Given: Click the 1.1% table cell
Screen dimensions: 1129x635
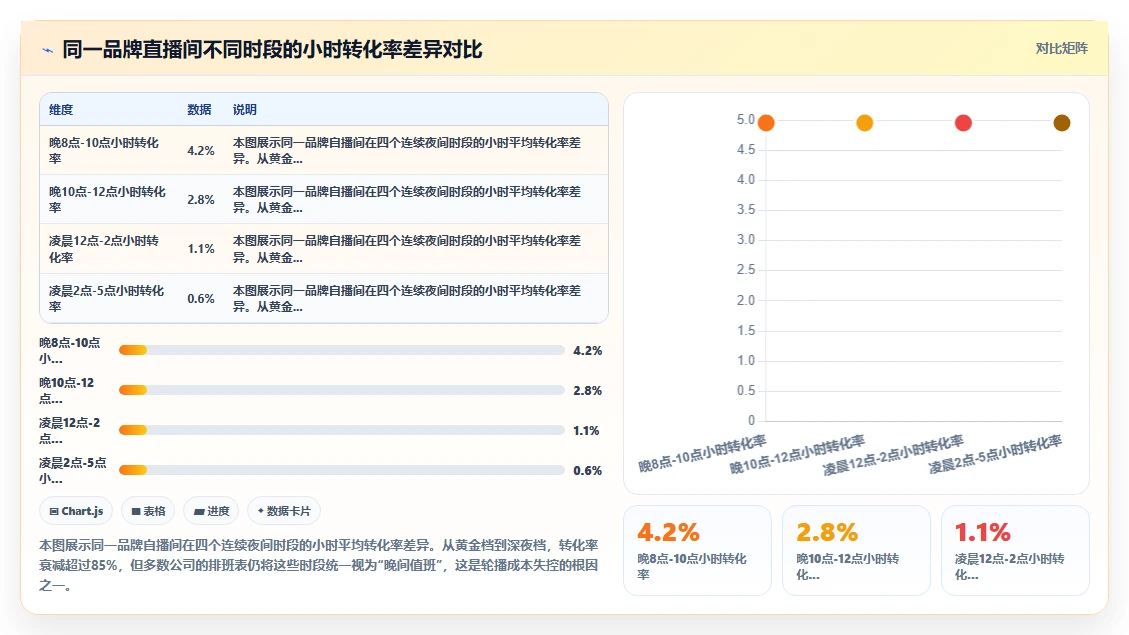Looking at the screenshot, I should click(x=201, y=248).
